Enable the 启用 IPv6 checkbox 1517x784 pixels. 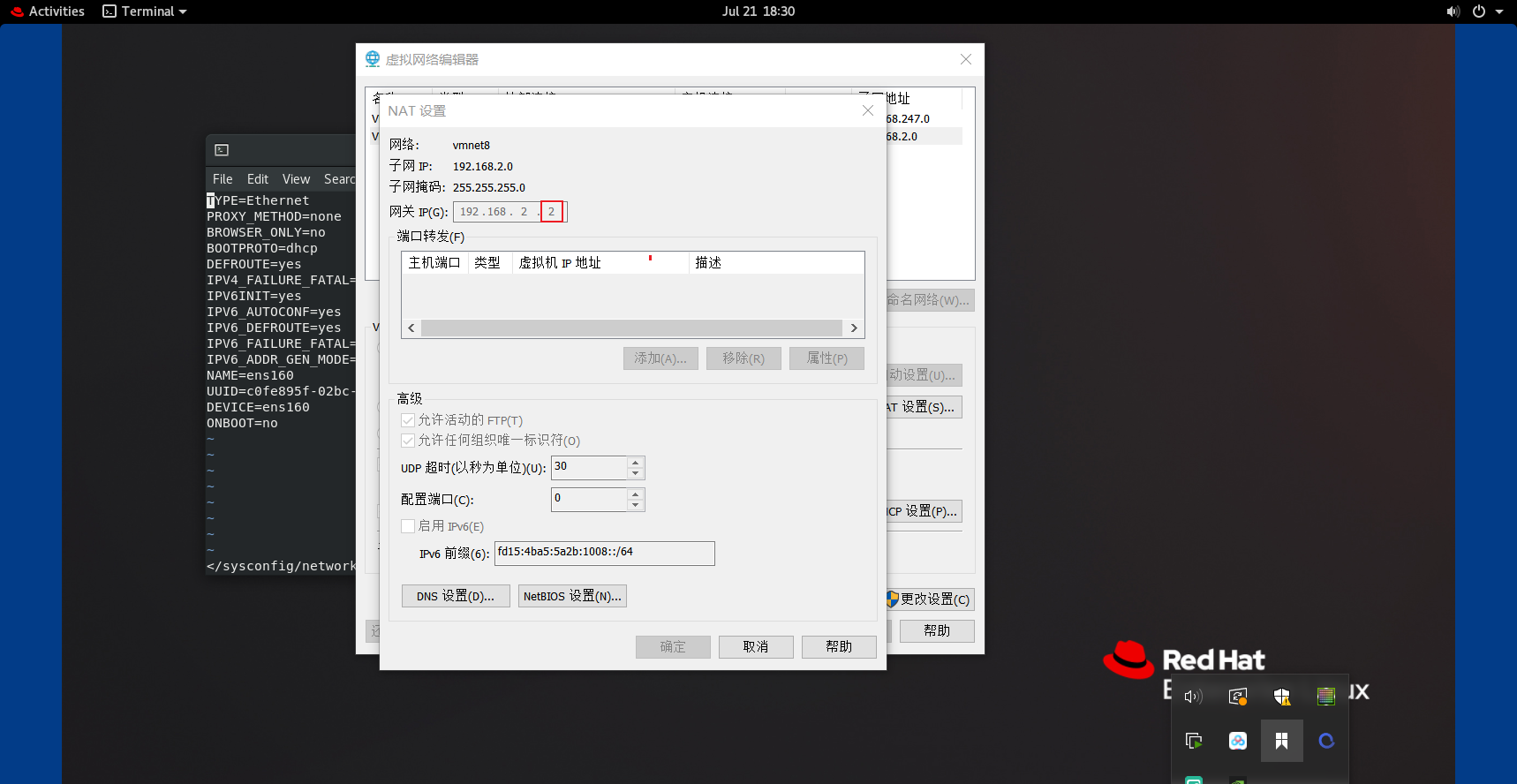coord(408,526)
